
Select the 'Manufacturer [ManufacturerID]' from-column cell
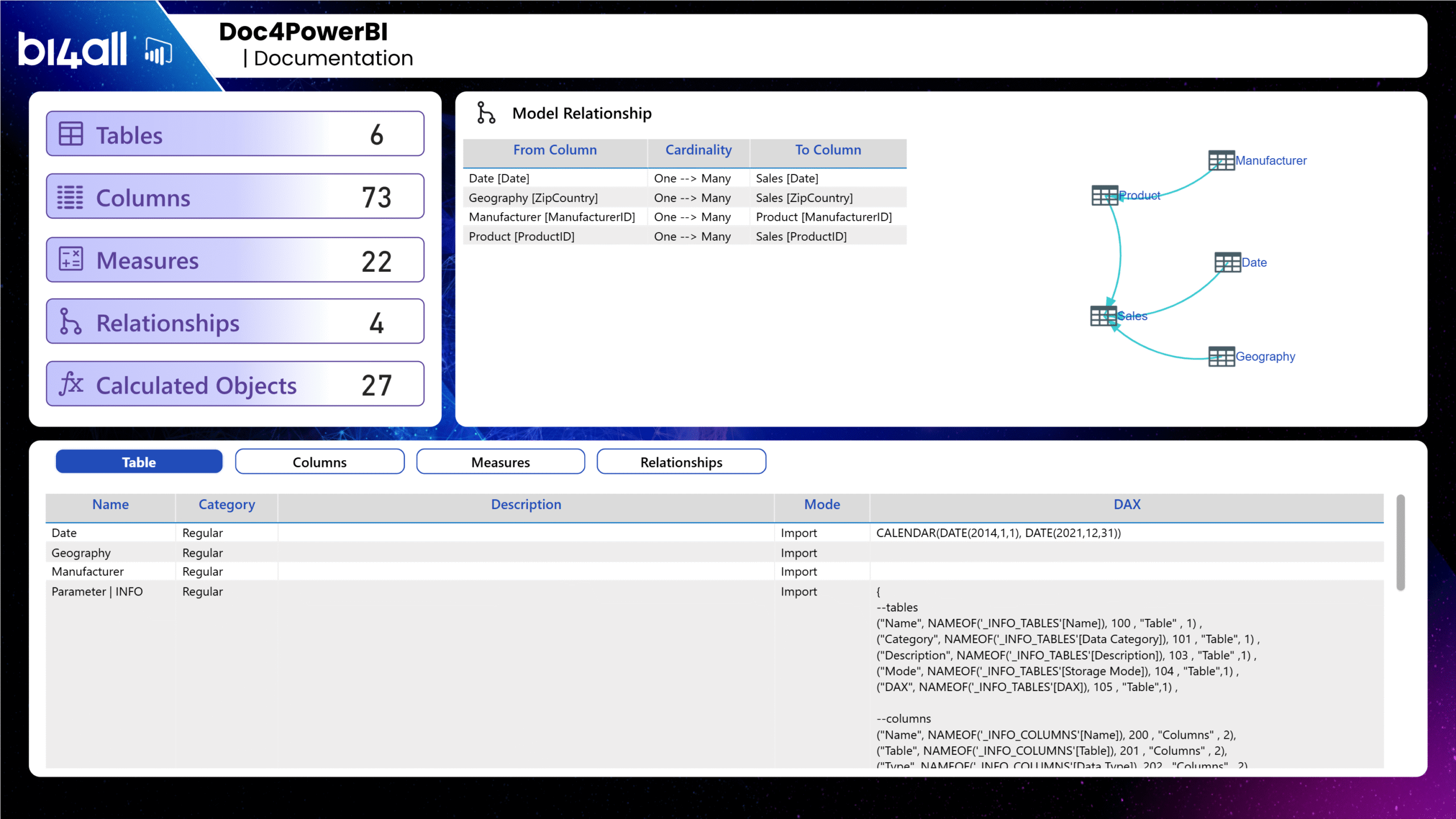click(555, 217)
